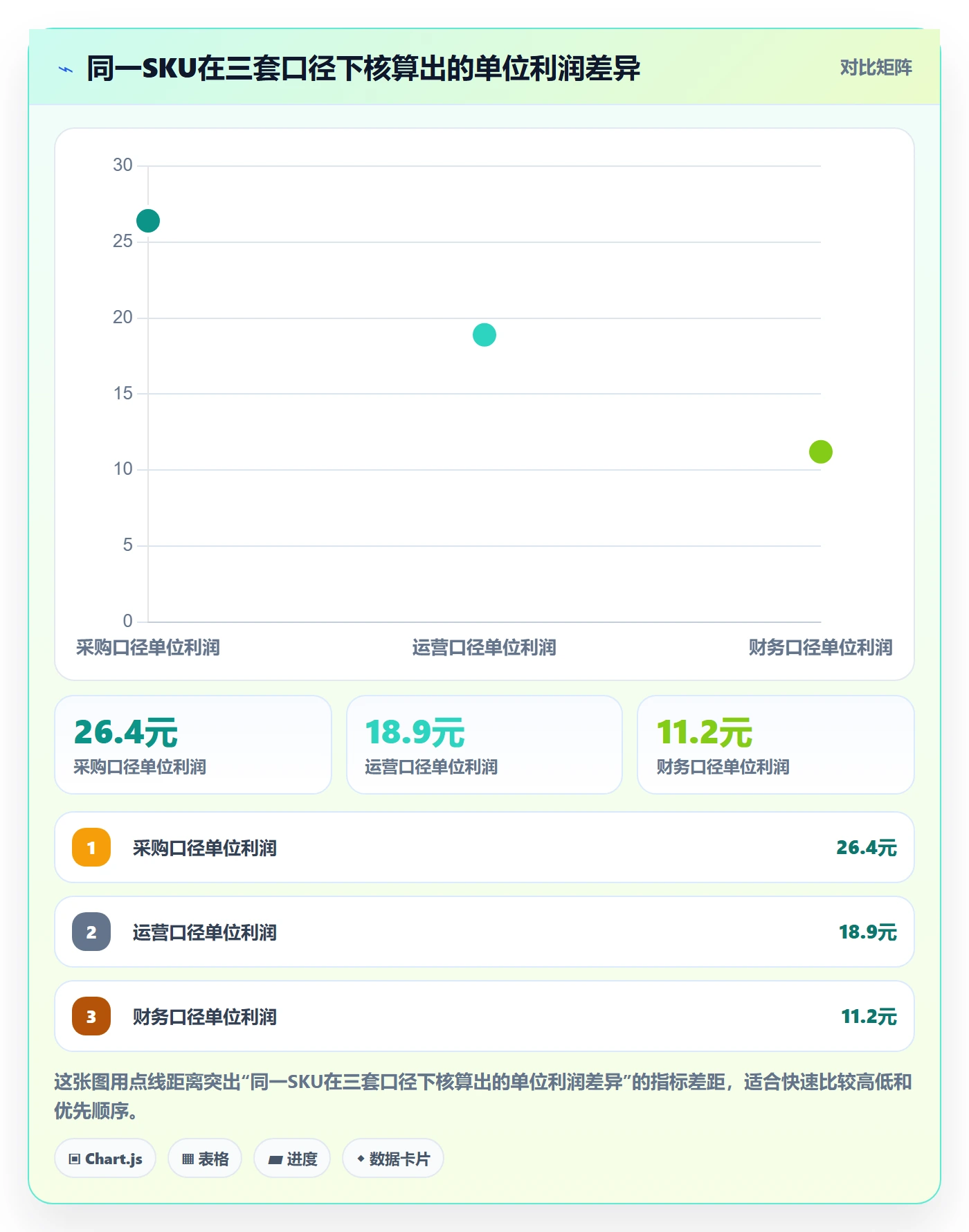Click the orange rank 1 badge

(91, 847)
